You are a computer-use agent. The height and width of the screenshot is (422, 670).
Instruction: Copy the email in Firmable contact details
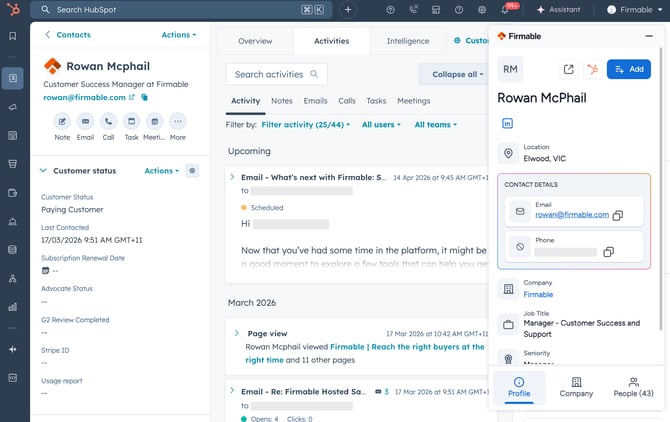tap(617, 215)
